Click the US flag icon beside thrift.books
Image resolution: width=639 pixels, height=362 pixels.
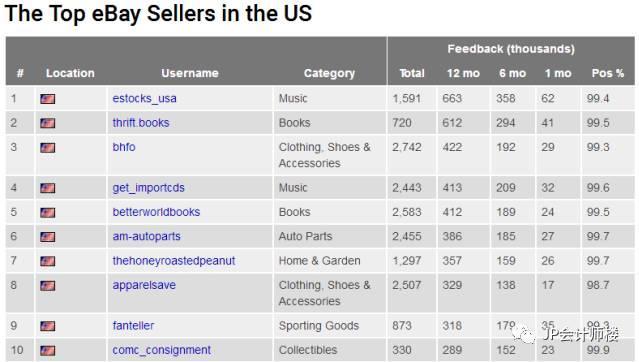[x=48, y=123]
